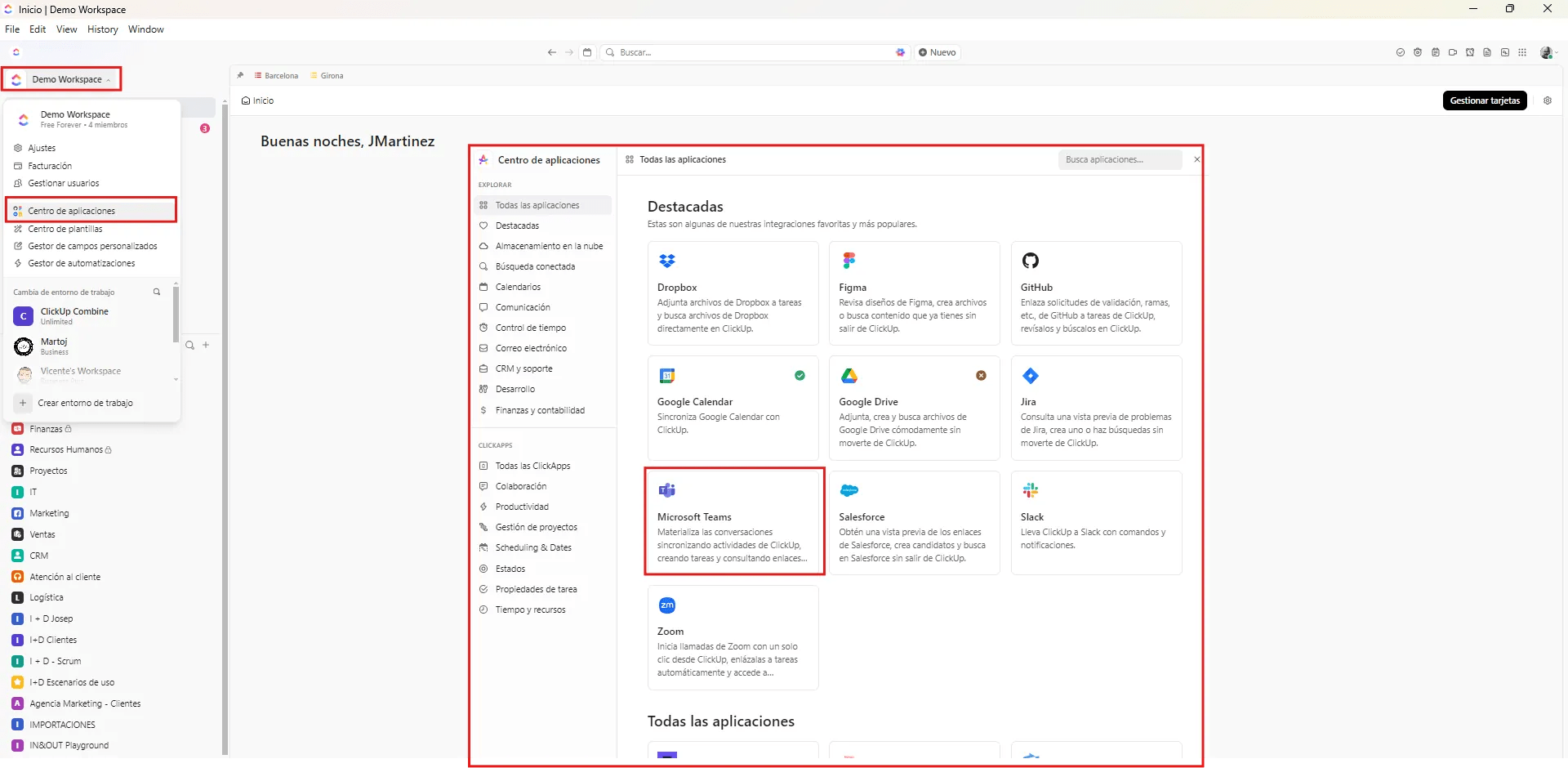Switch to the Todas las aplicaciones tab

tap(683, 159)
